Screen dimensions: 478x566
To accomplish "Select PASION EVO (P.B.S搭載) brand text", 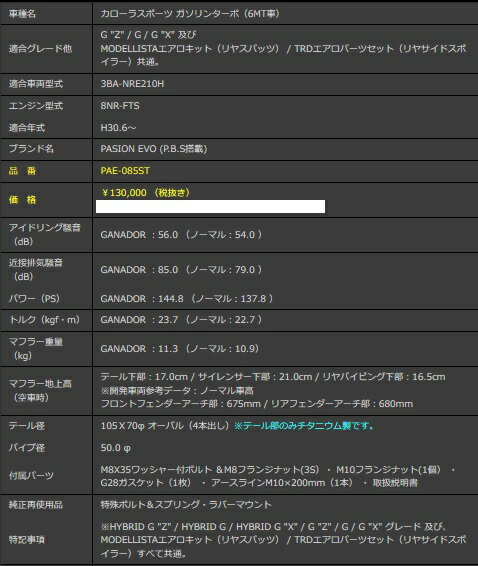I will pos(154,149).
